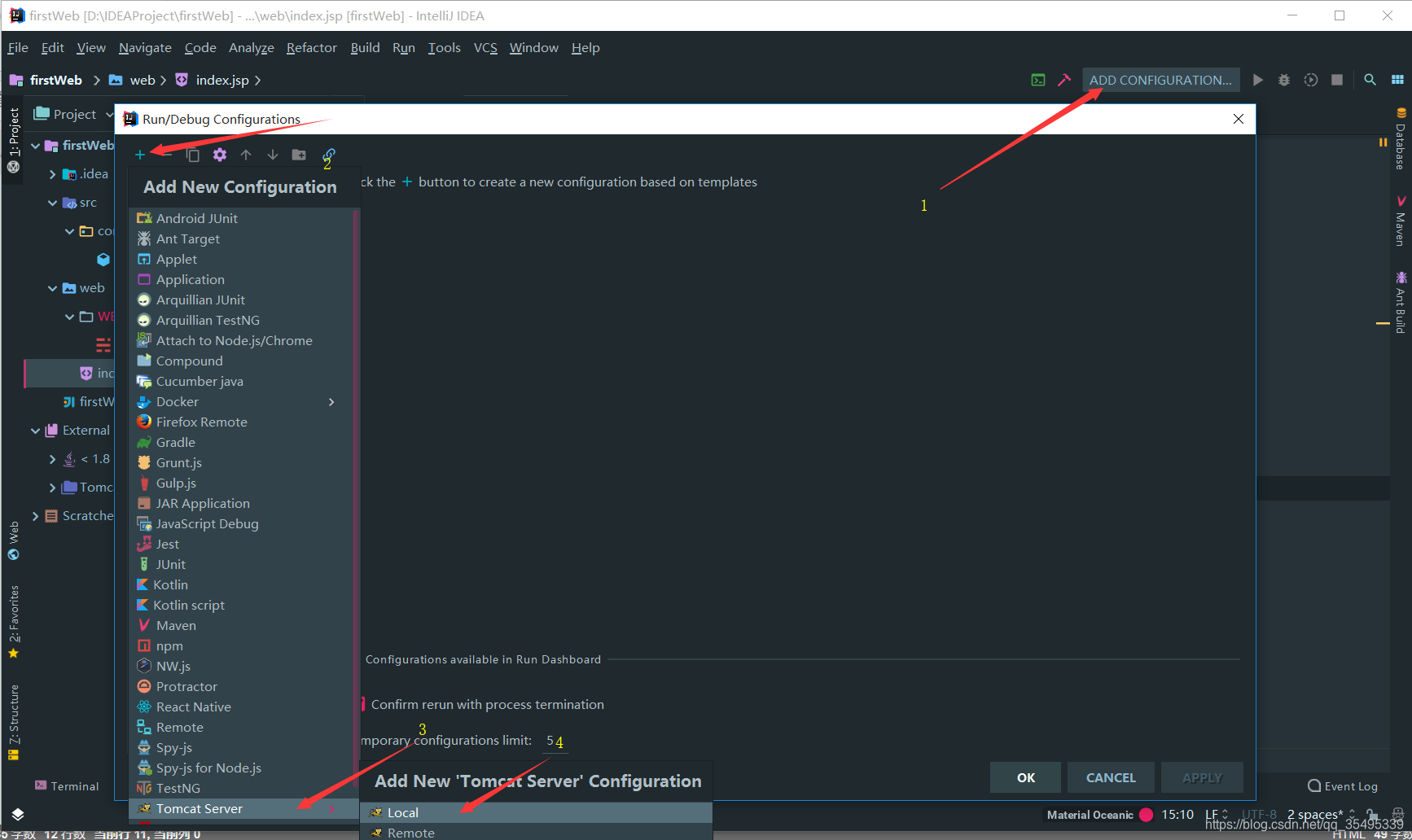Expand the JDK 1.8 library node
The image size is (1412, 840).
tap(53, 458)
